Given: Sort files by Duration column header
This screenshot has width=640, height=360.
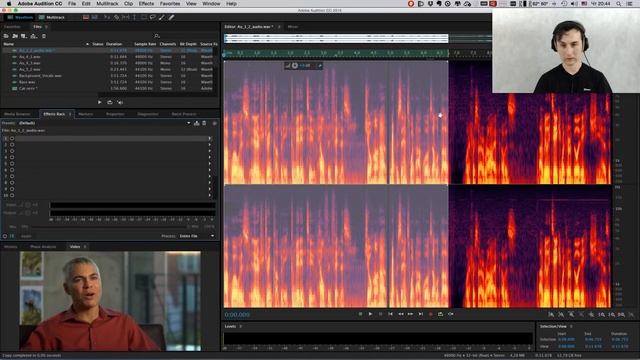Looking at the screenshot, I should [x=114, y=44].
